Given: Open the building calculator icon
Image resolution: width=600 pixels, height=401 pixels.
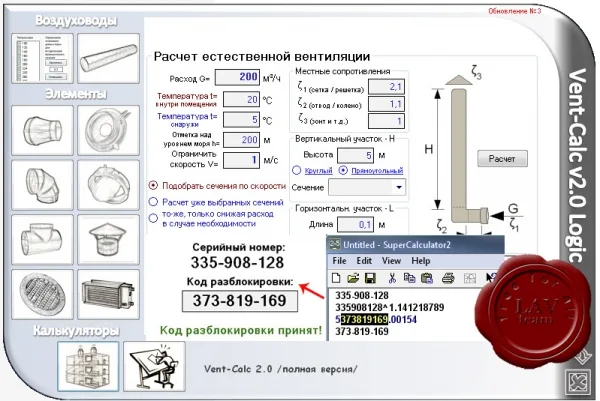Looking at the screenshot, I should pos(88,367).
